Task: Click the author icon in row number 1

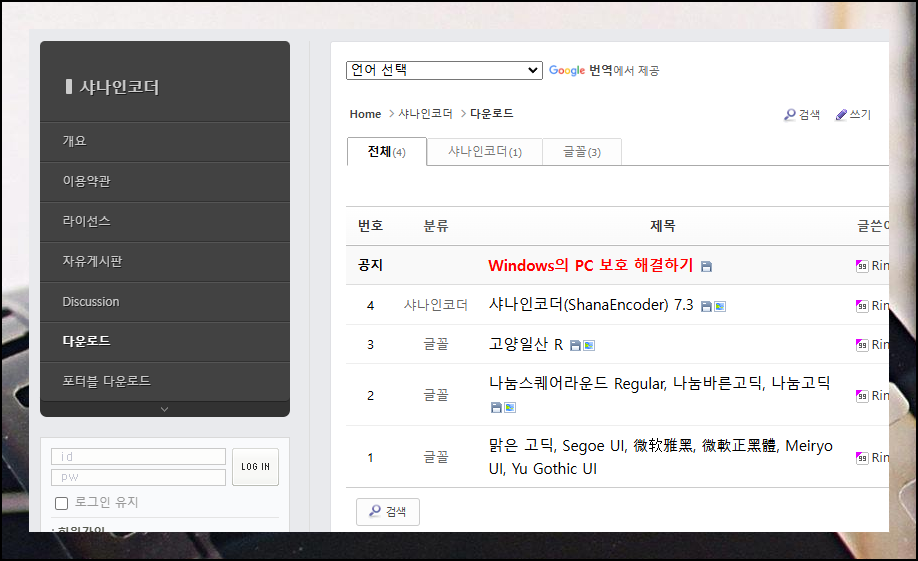Action: click(x=862, y=458)
